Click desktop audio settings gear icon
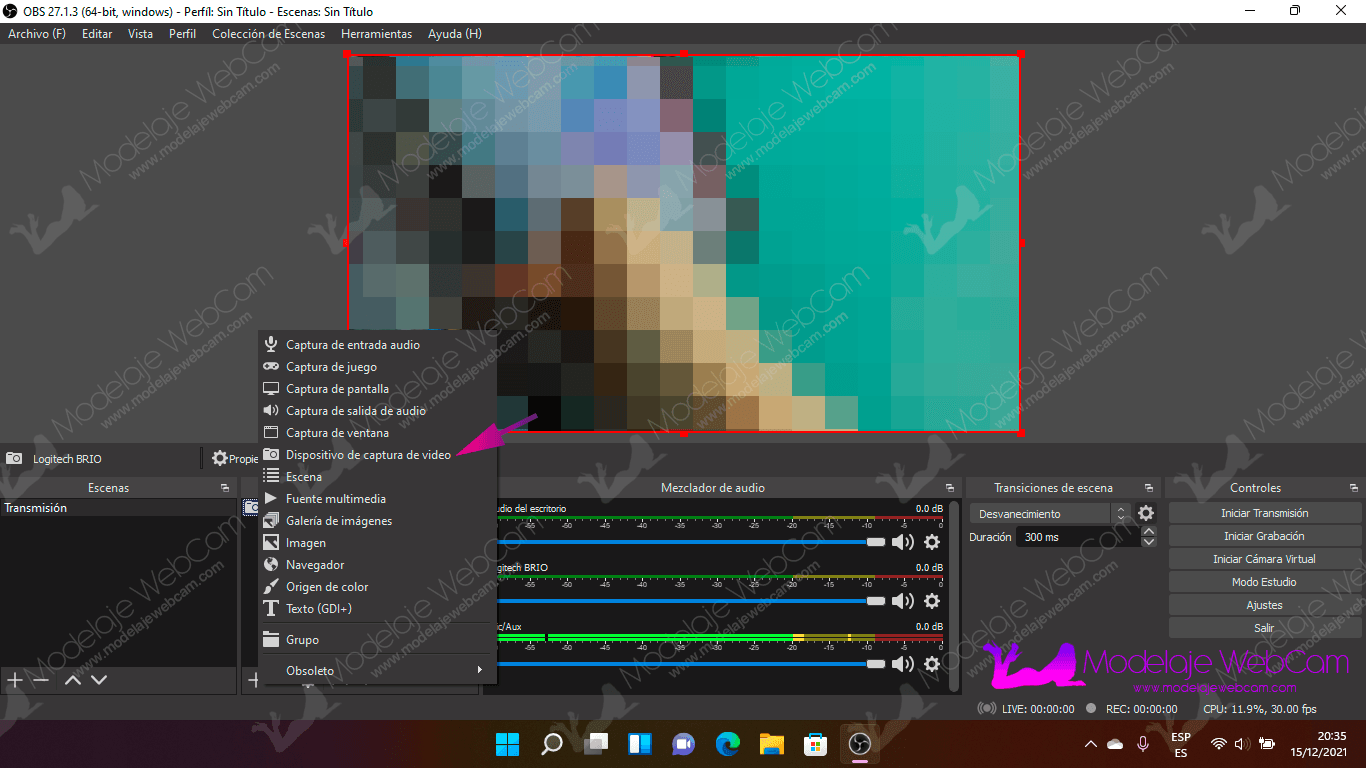The image size is (1366, 768). tap(931, 542)
